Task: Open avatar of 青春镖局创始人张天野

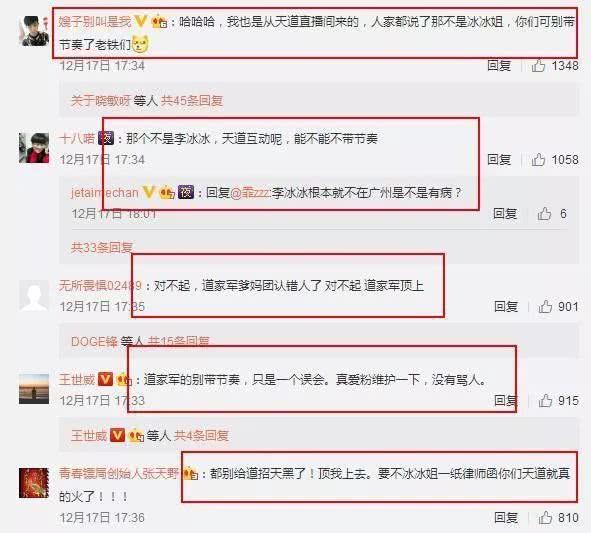Action: click(x=34, y=483)
